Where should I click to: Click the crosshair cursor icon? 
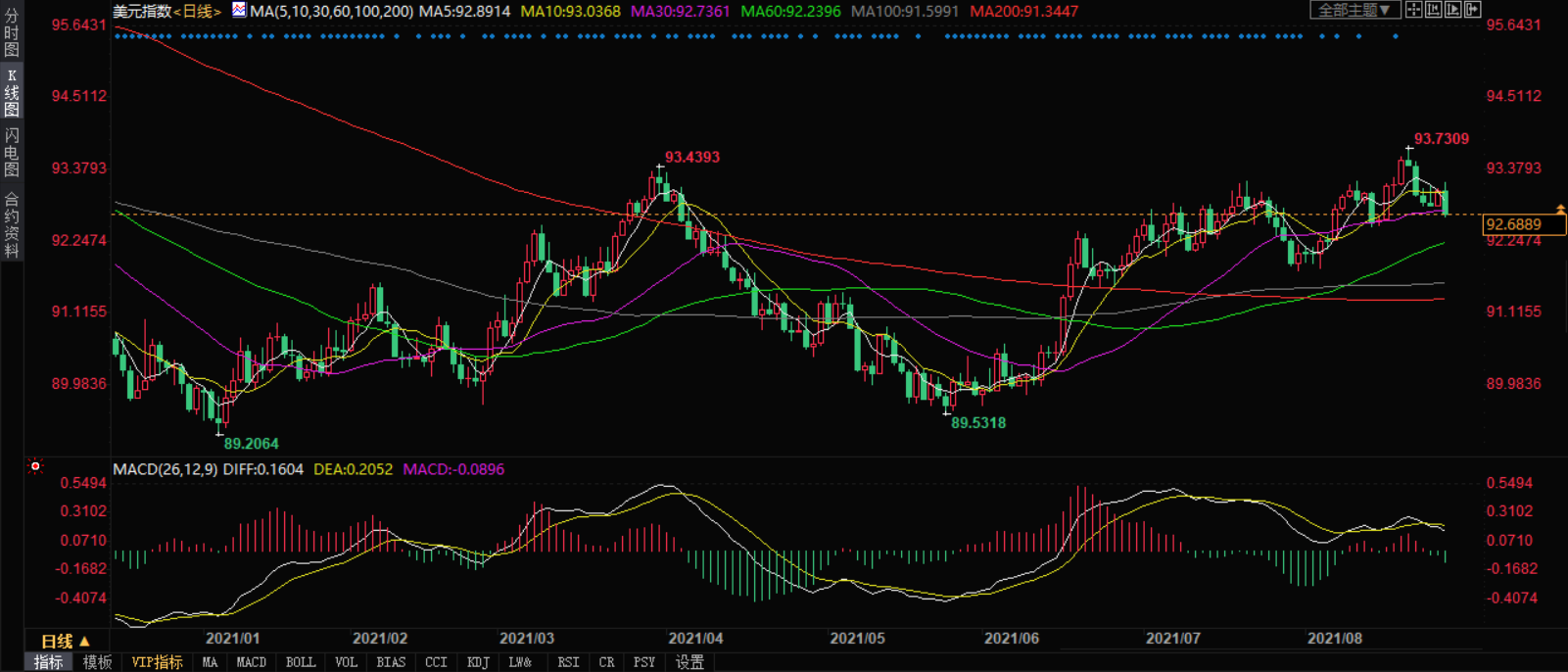1413,10
